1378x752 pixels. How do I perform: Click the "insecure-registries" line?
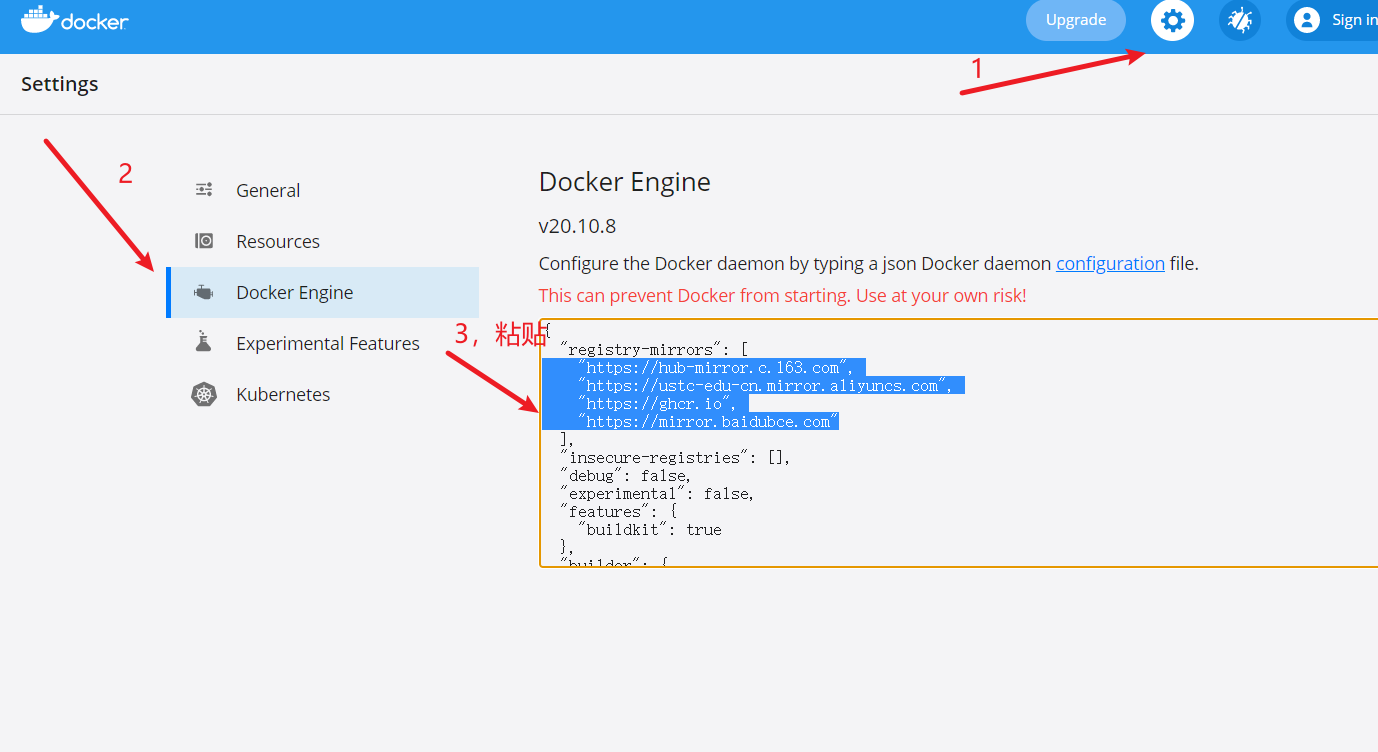(676, 458)
